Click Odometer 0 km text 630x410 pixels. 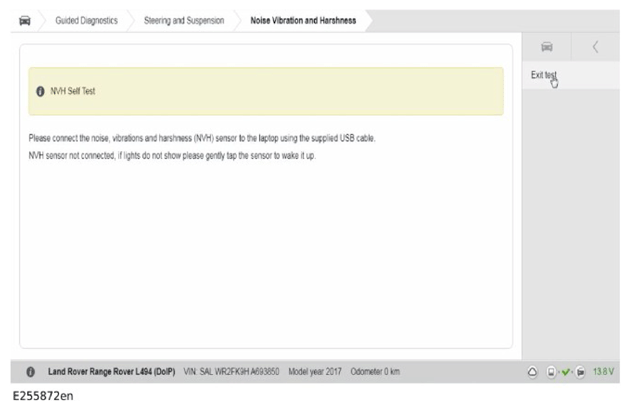375,372
